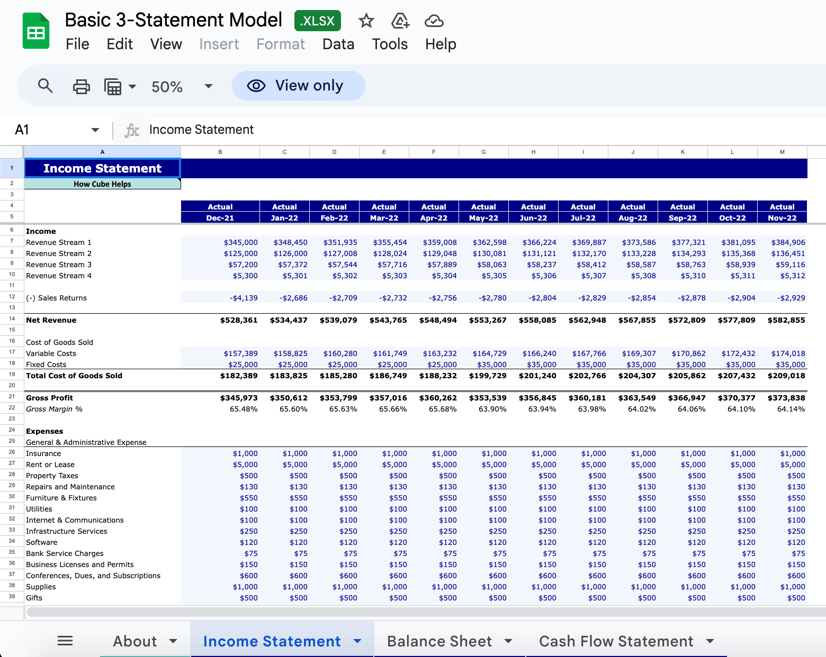
Task: Open the Data menu
Action: coord(338,44)
